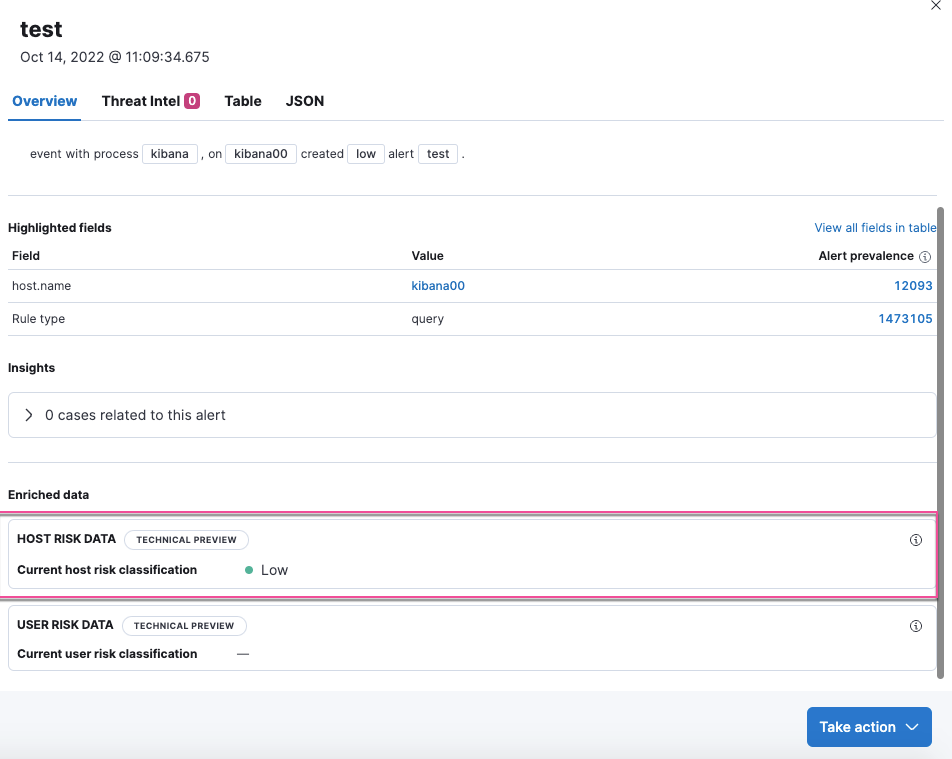Open the Alert prevalence info tooltip

pyautogui.click(x=925, y=256)
